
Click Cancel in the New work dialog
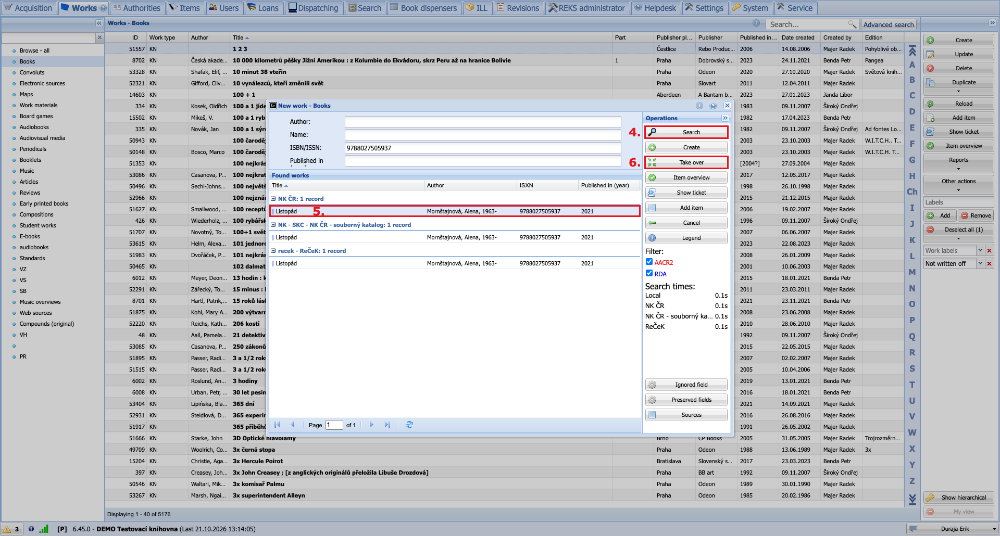click(x=686, y=223)
